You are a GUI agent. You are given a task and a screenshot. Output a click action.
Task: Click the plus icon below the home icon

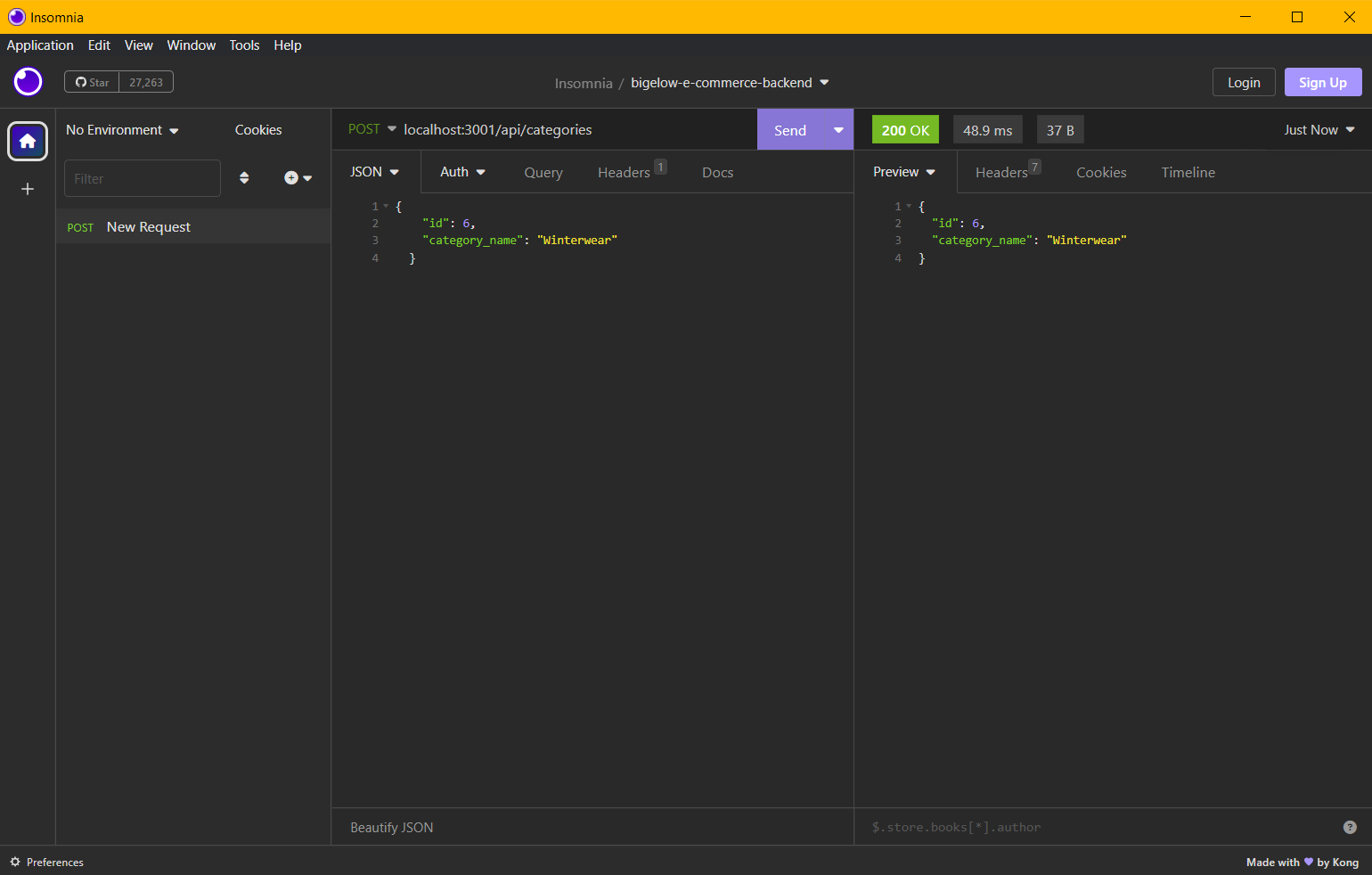[28, 189]
